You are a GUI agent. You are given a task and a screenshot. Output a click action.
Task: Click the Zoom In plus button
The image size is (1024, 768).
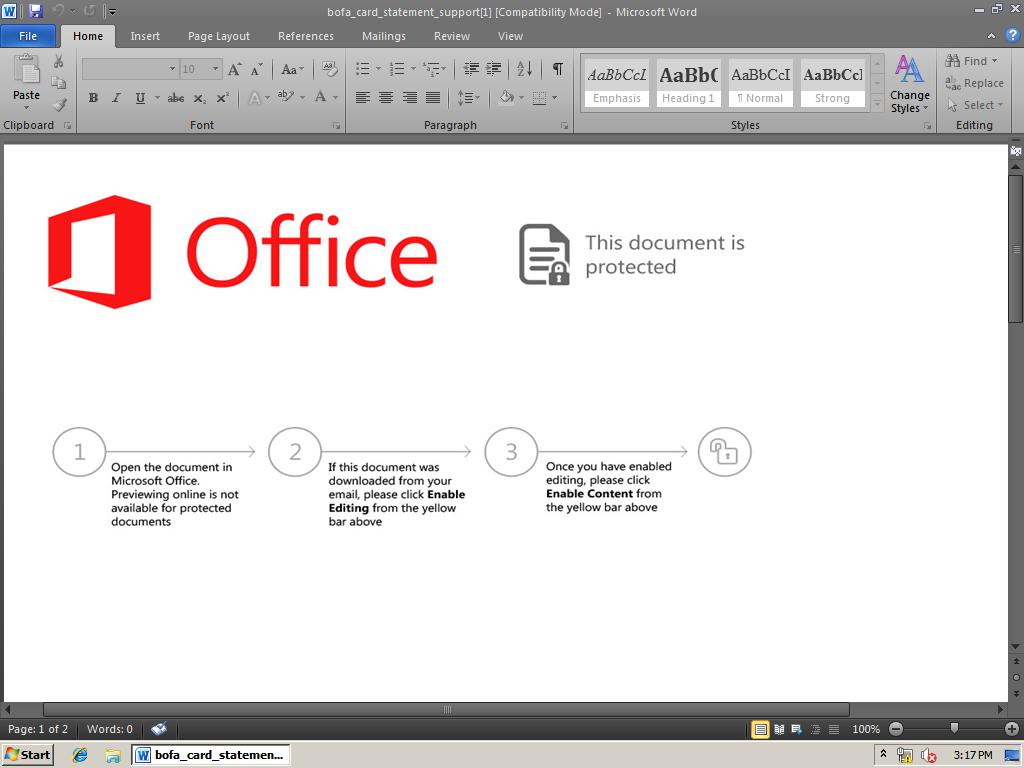[x=1012, y=729]
